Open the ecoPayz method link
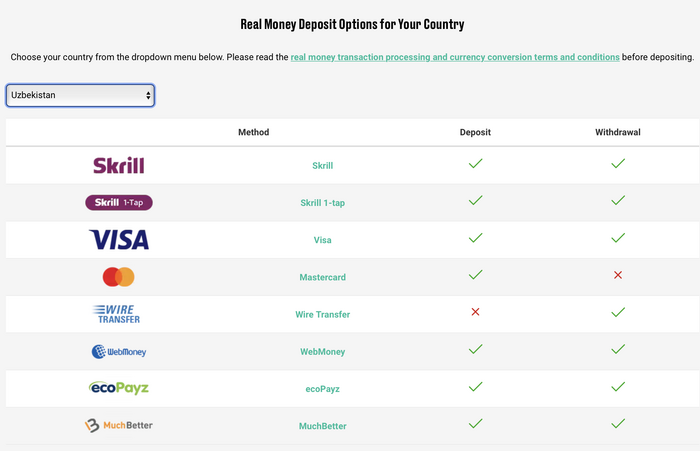 tap(322, 389)
